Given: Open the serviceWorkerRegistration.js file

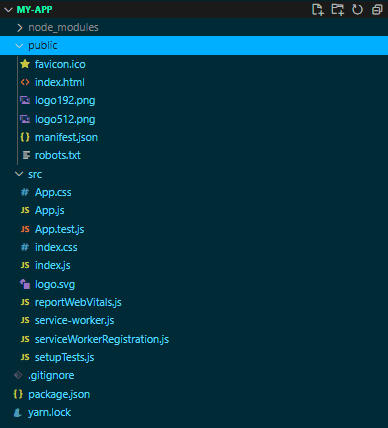Looking at the screenshot, I should click(x=102, y=340).
